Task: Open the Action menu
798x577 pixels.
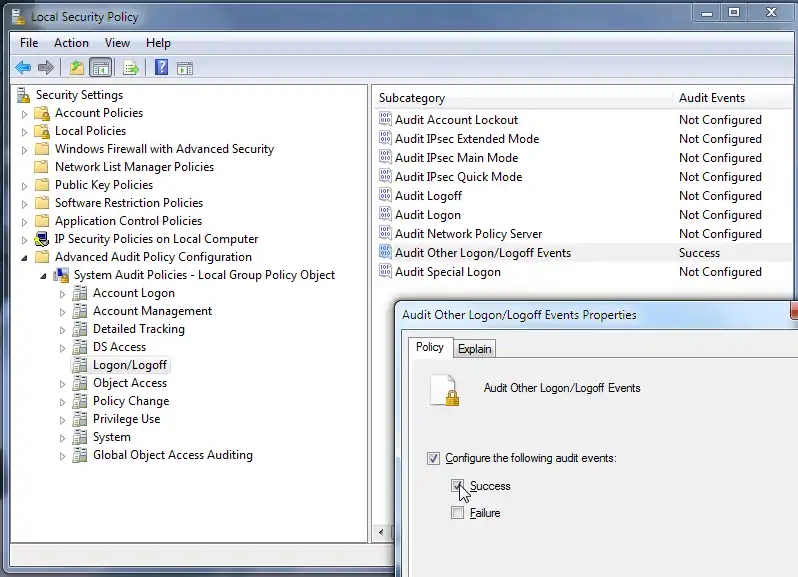Action: click(71, 43)
